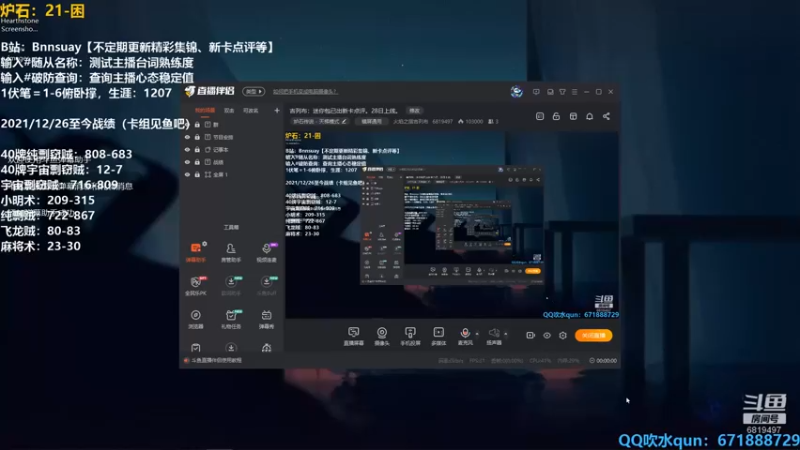Viewport: 800px width, 450px height.
Task: Open the skin shirt icon in title bar
Action: click(562, 92)
